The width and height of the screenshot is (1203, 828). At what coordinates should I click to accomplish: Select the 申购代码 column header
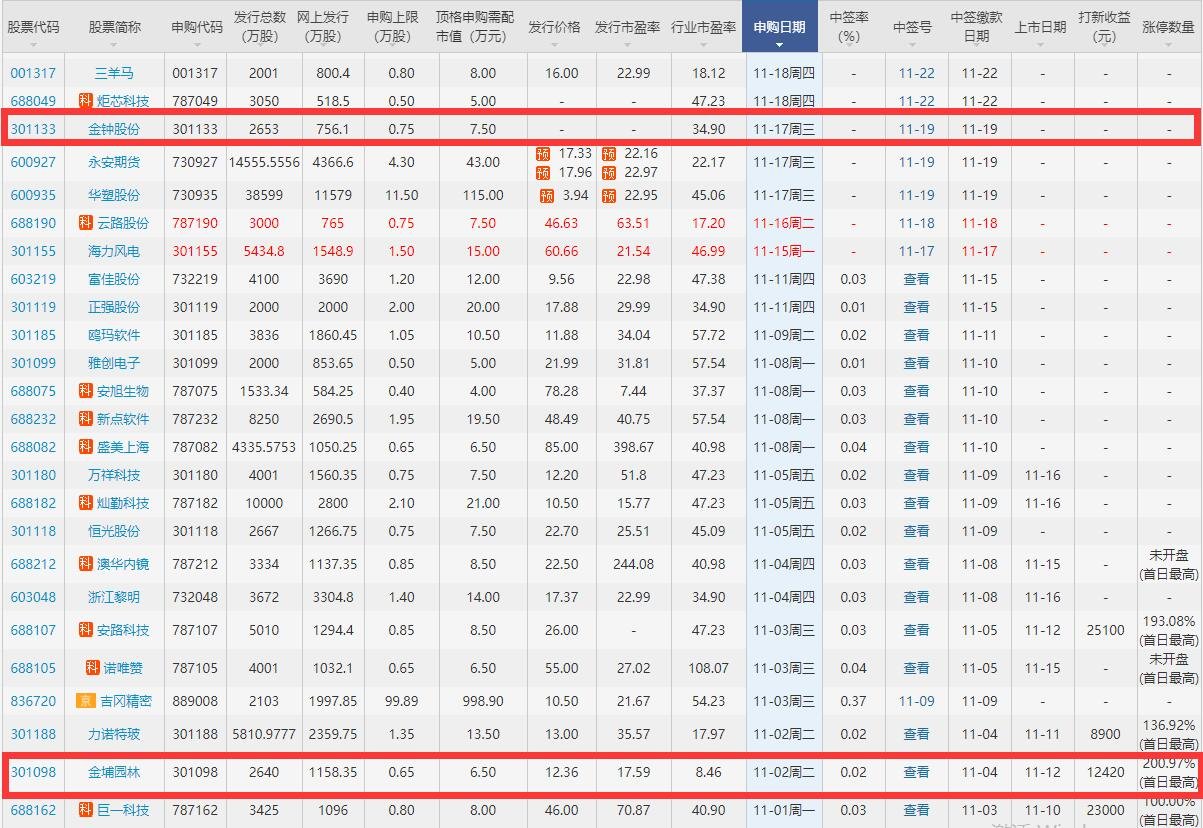click(x=195, y=27)
